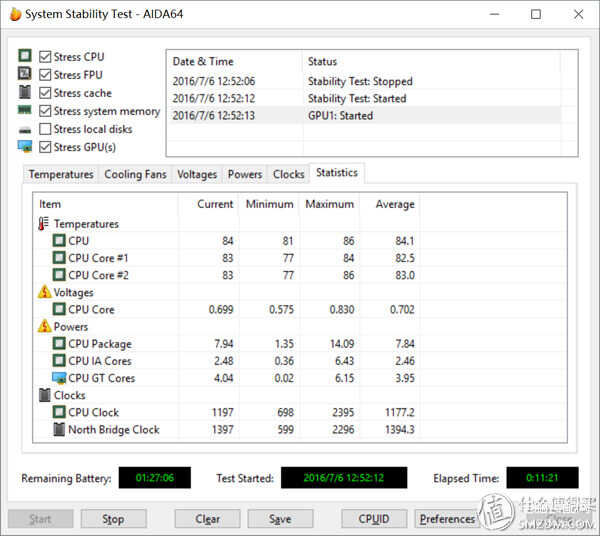Click the CPU Clock chip icon

coord(59,412)
